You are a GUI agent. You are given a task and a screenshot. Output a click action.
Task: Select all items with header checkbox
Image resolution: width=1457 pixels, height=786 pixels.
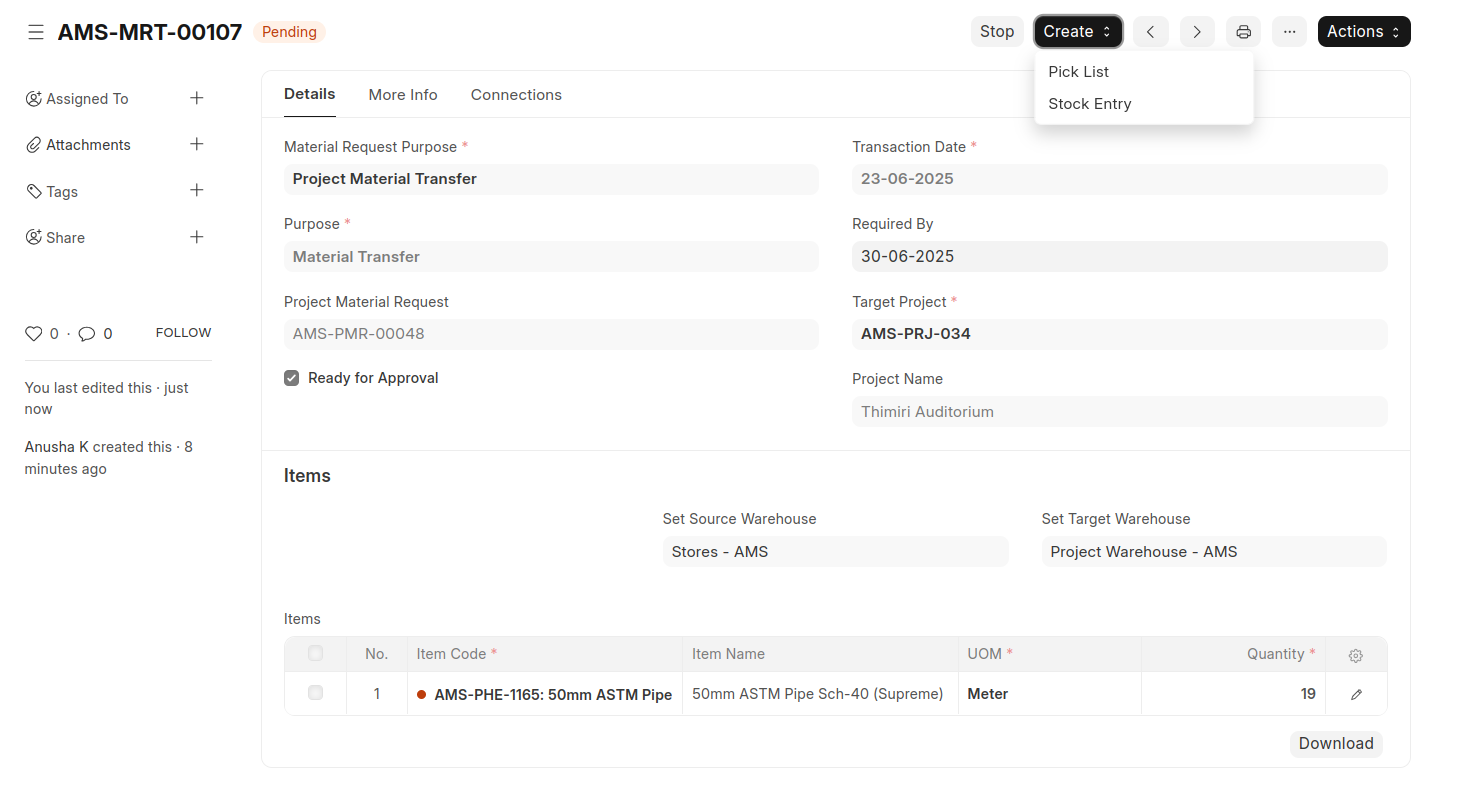tap(316, 653)
